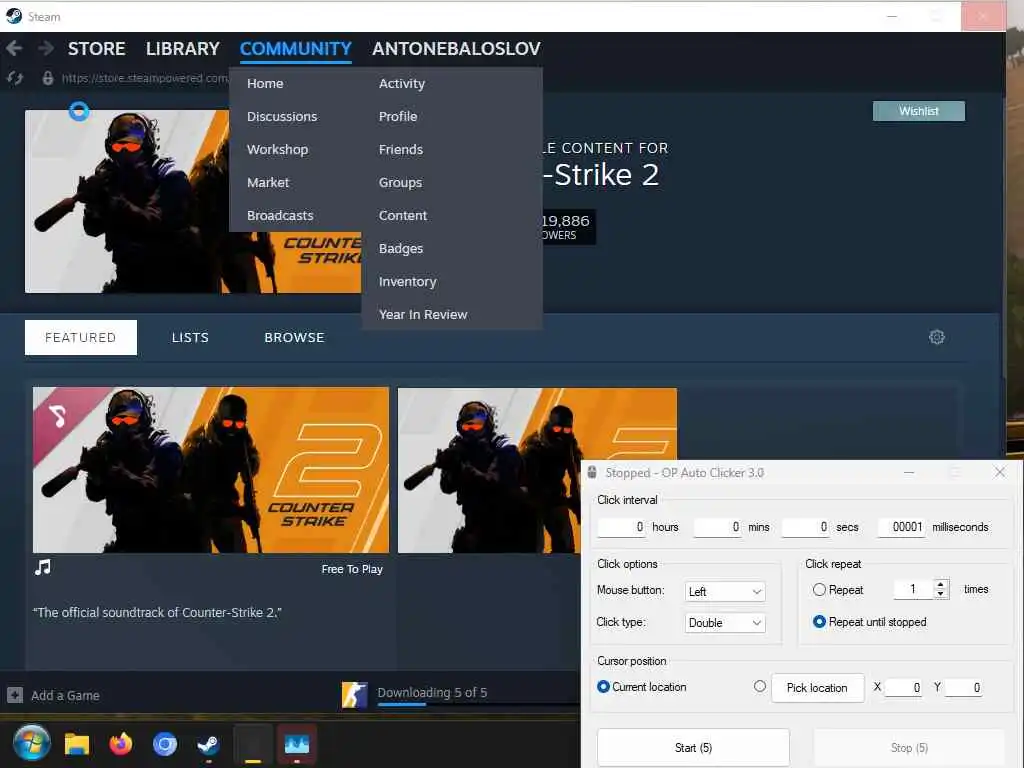Reload the Steam page with refresh icon
The height and width of the screenshot is (768, 1024).
pyautogui.click(x=14, y=78)
